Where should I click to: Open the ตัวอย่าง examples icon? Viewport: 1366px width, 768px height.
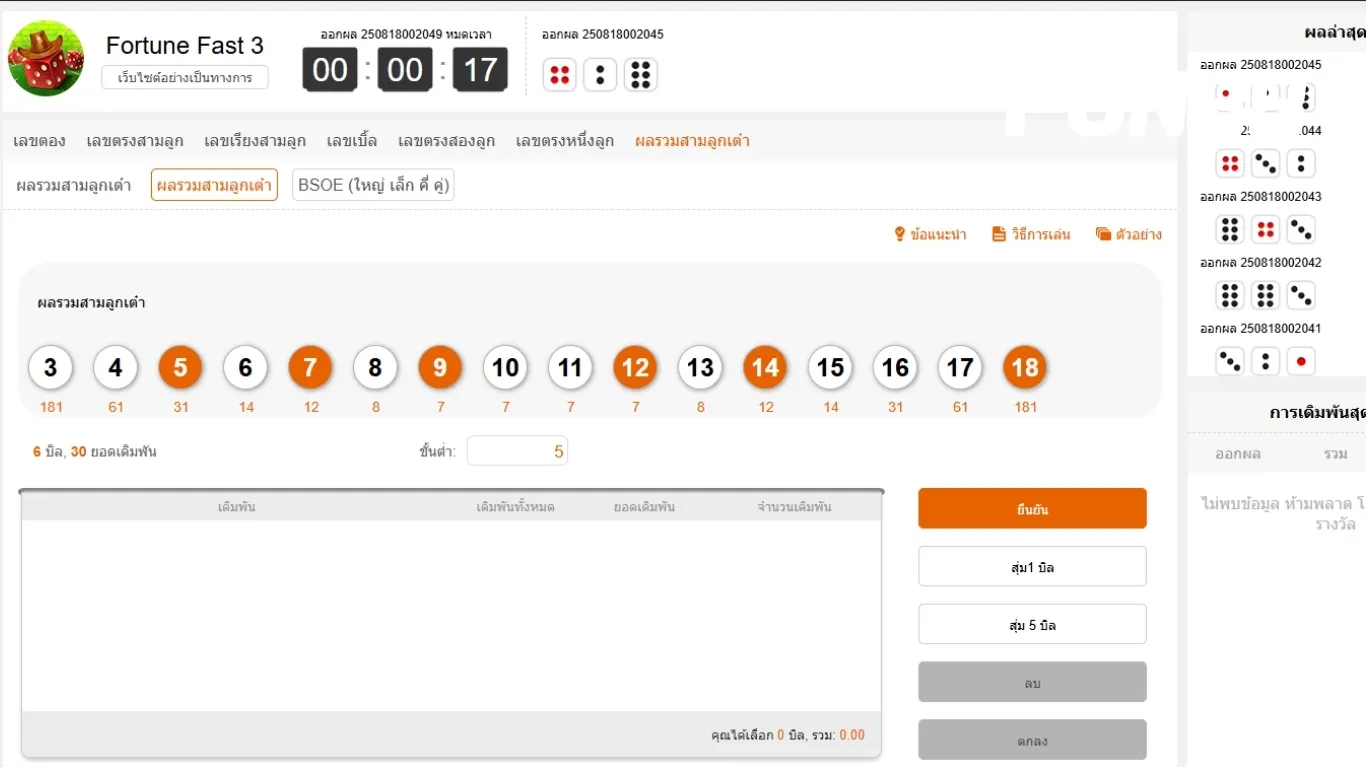point(1103,234)
